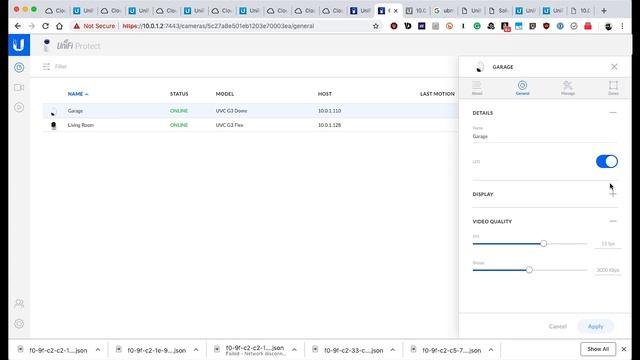This screenshot has height=360, width=640.
Task: Open menu for f0-9f-c2-33-c json download
Action: point(392,350)
